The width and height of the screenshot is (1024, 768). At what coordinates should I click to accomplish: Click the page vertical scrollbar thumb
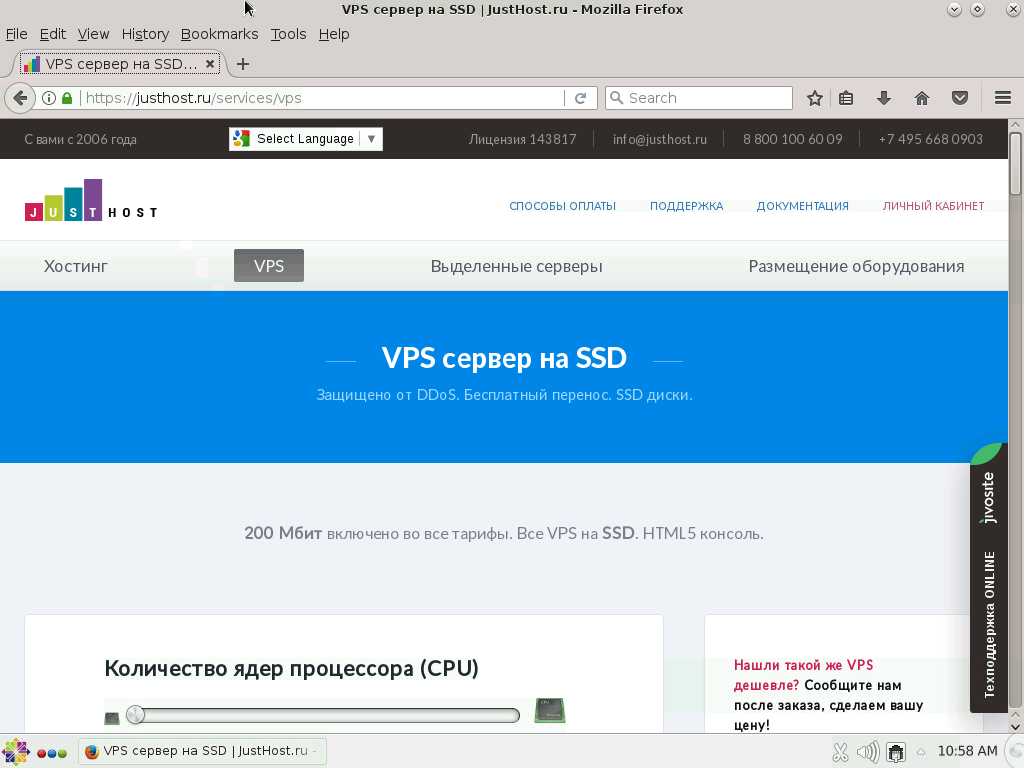pos(1015,163)
